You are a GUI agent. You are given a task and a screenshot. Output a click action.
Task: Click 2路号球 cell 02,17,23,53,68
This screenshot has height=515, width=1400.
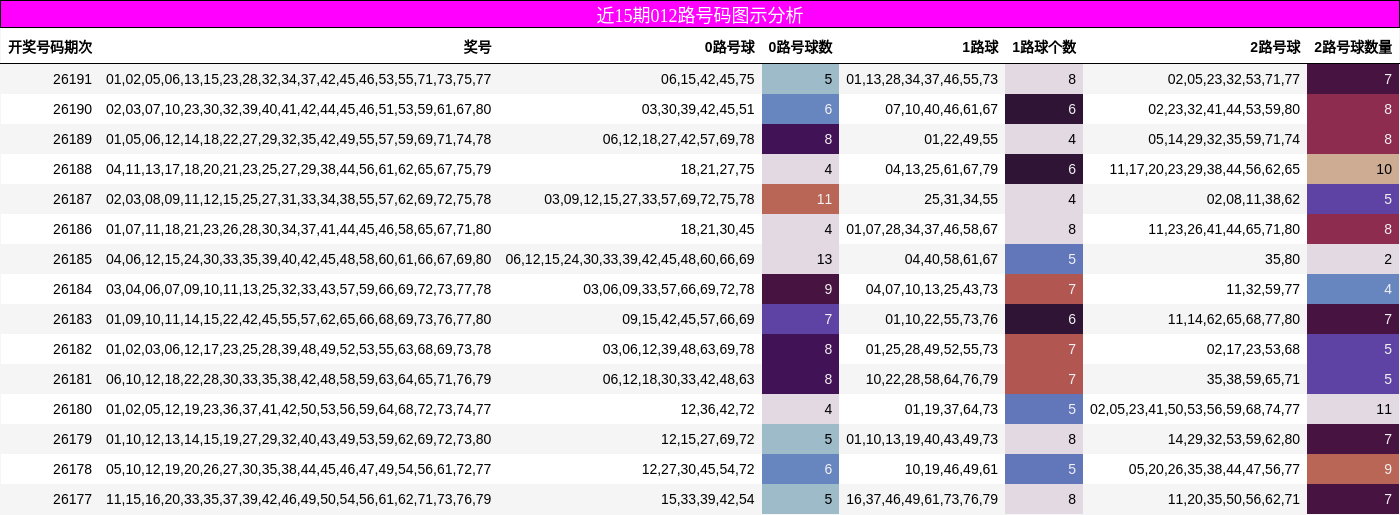pos(1253,349)
